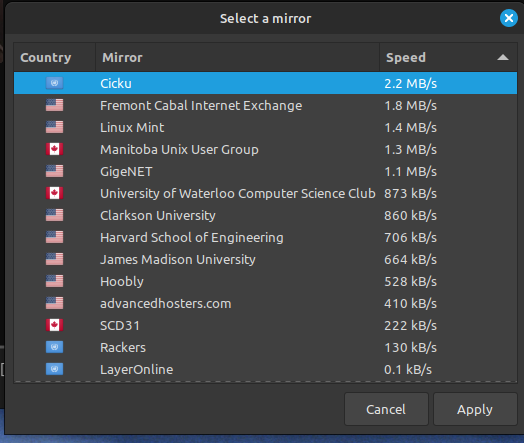Click the Canada flag next to University of Waterloo
The image size is (524, 443).
tap(54, 193)
